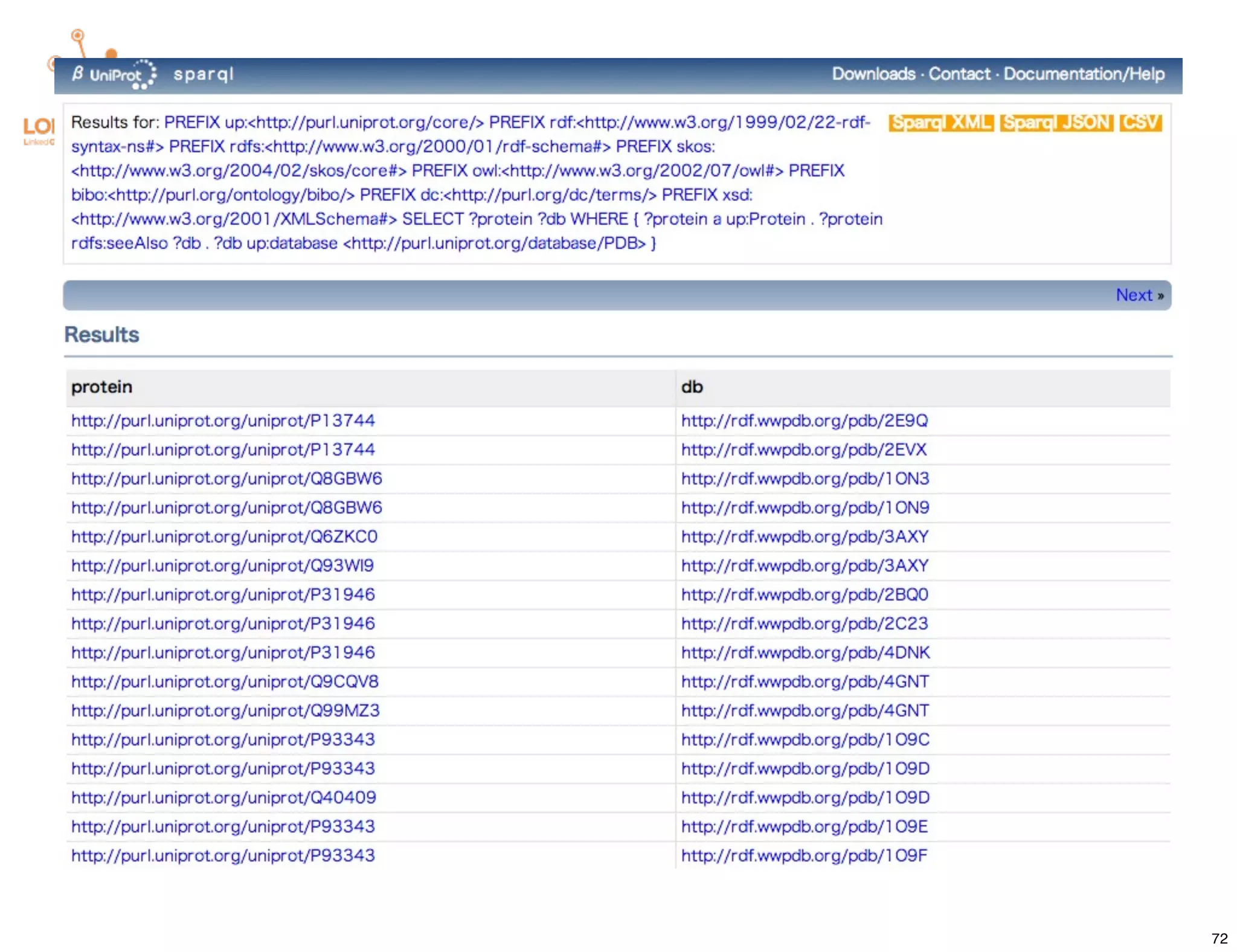
Task: Open the SPARQL query text link
Action: (471, 182)
